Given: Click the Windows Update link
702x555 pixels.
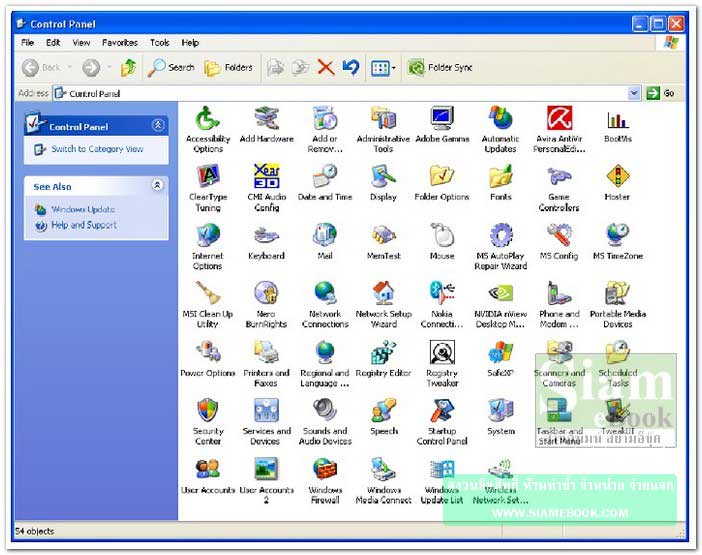Looking at the screenshot, I should coord(83,209).
